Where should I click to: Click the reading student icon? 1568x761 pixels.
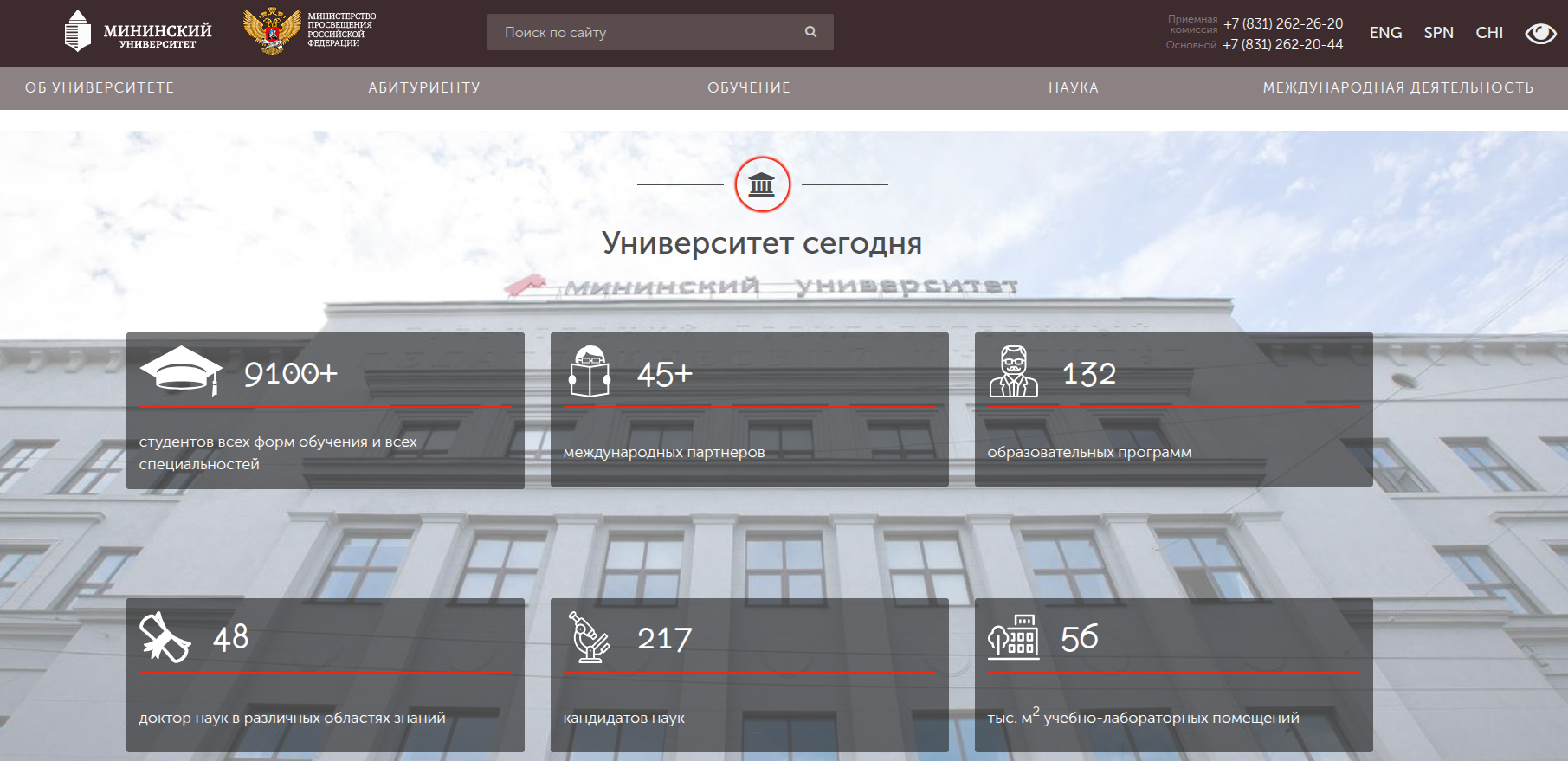[x=590, y=372]
